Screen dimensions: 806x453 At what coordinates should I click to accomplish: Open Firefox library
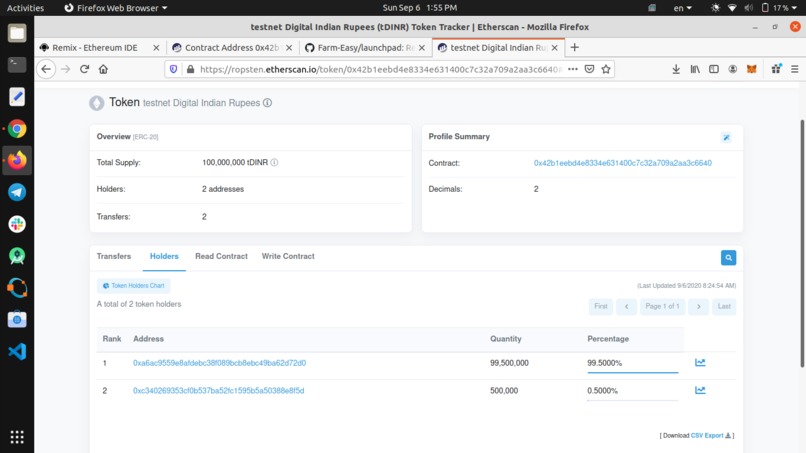[695, 69]
